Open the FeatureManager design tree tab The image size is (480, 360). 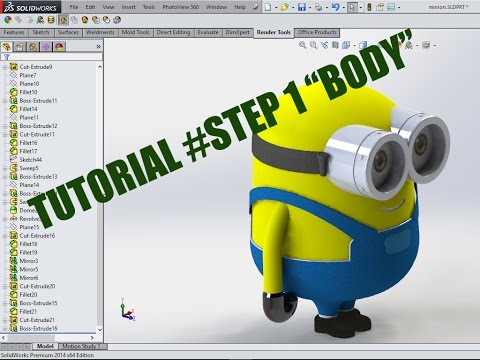pyautogui.click(x=7, y=47)
